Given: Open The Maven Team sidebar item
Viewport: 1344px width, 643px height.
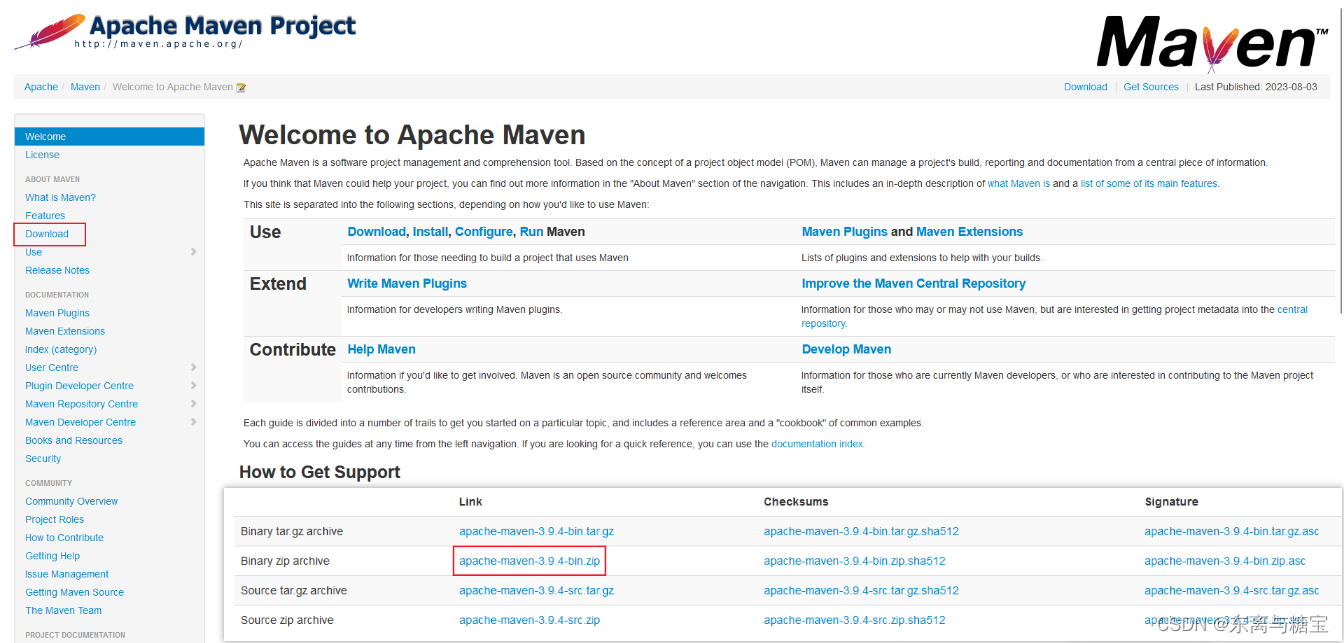Looking at the screenshot, I should click(x=64, y=611).
